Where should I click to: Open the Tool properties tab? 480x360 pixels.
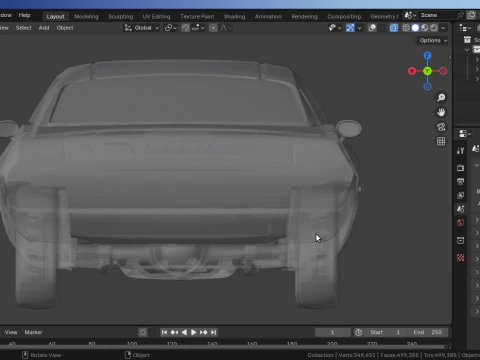point(461,151)
